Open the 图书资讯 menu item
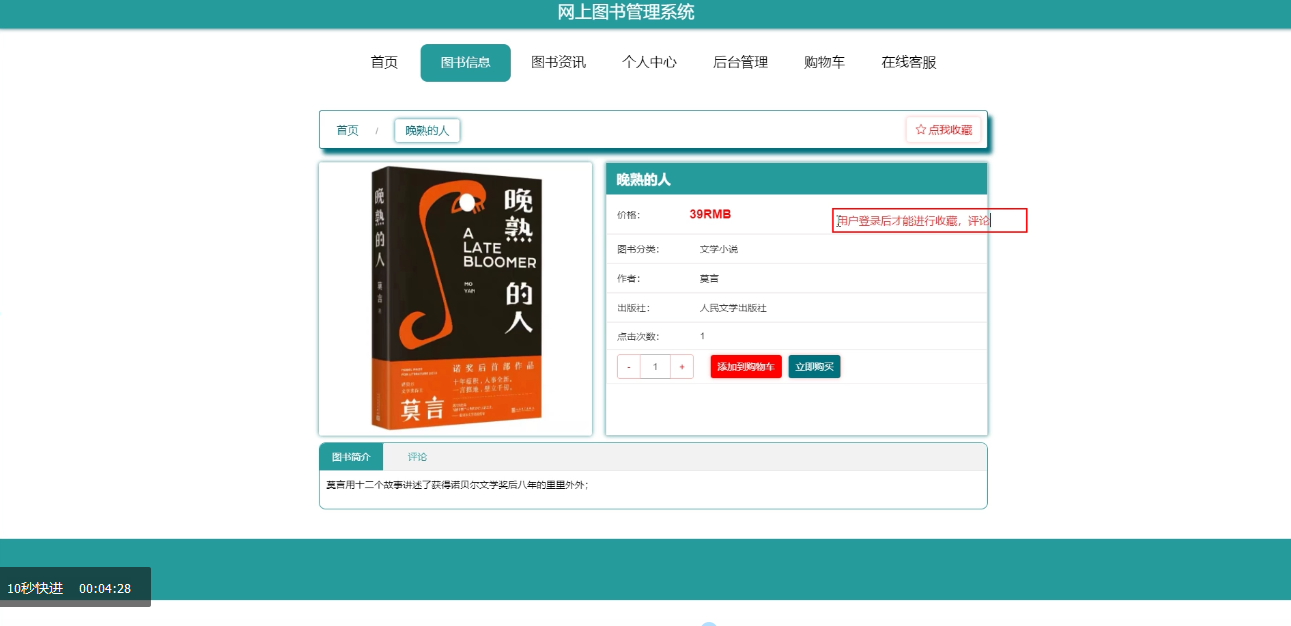 (558, 62)
